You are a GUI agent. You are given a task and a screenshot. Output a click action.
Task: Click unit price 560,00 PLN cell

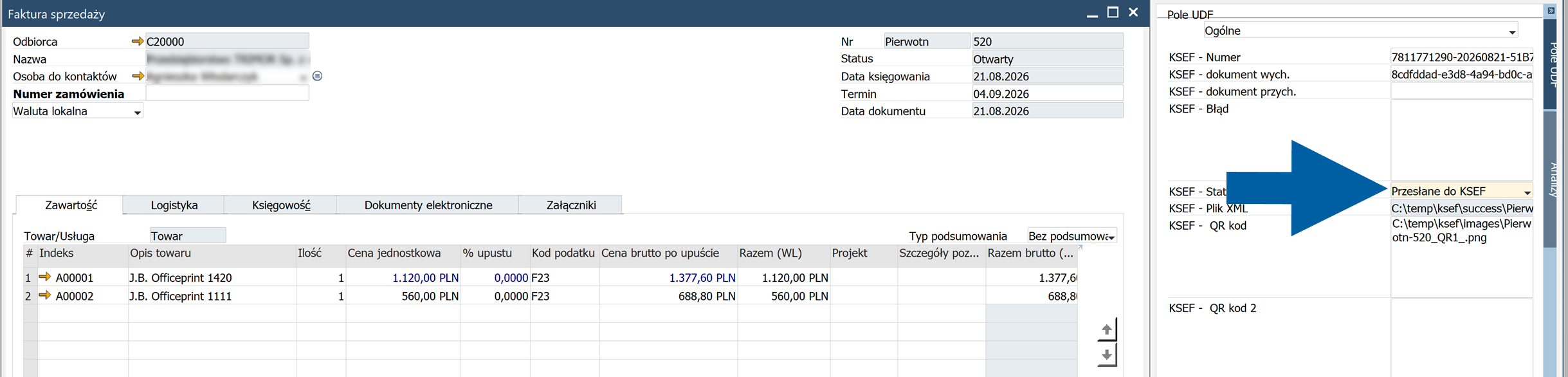pos(403,296)
